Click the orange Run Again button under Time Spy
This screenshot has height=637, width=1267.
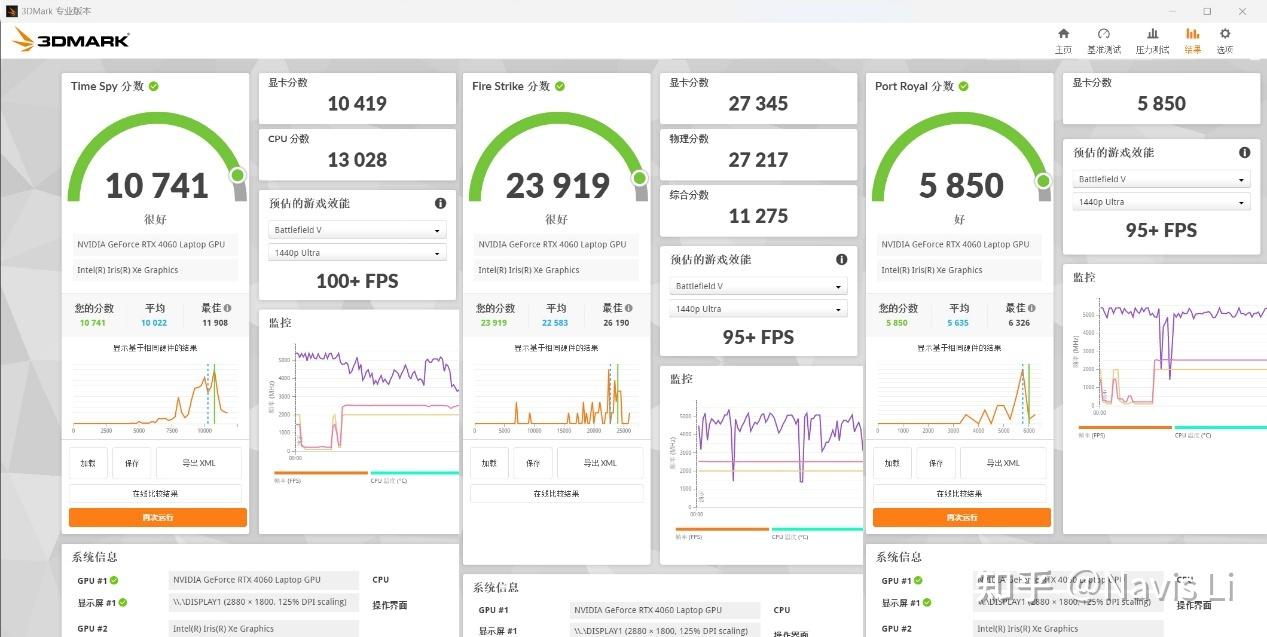pos(158,517)
